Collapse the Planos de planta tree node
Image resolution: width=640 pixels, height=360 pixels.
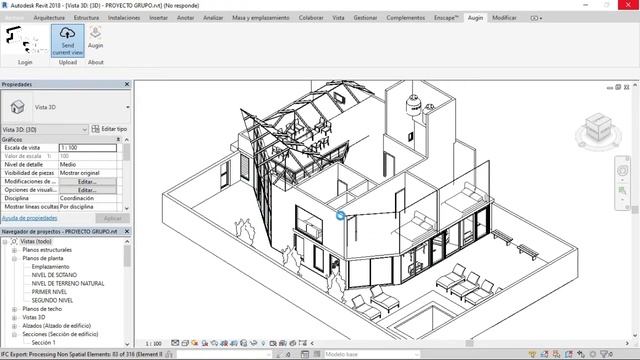(x=14, y=258)
